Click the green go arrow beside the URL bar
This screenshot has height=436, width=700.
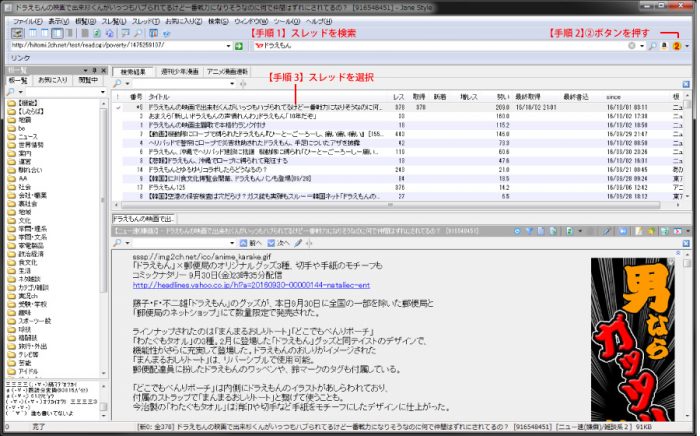pyautogui.click(x=239, y=46)
